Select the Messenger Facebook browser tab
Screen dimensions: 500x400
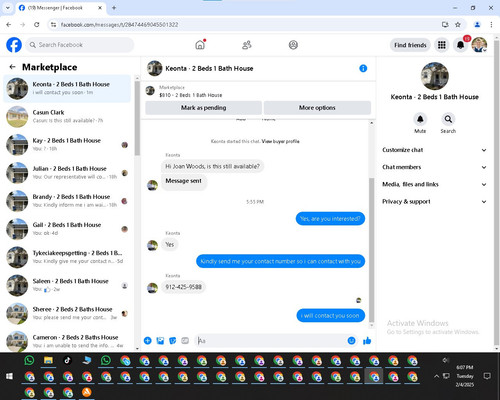point(60,8)
